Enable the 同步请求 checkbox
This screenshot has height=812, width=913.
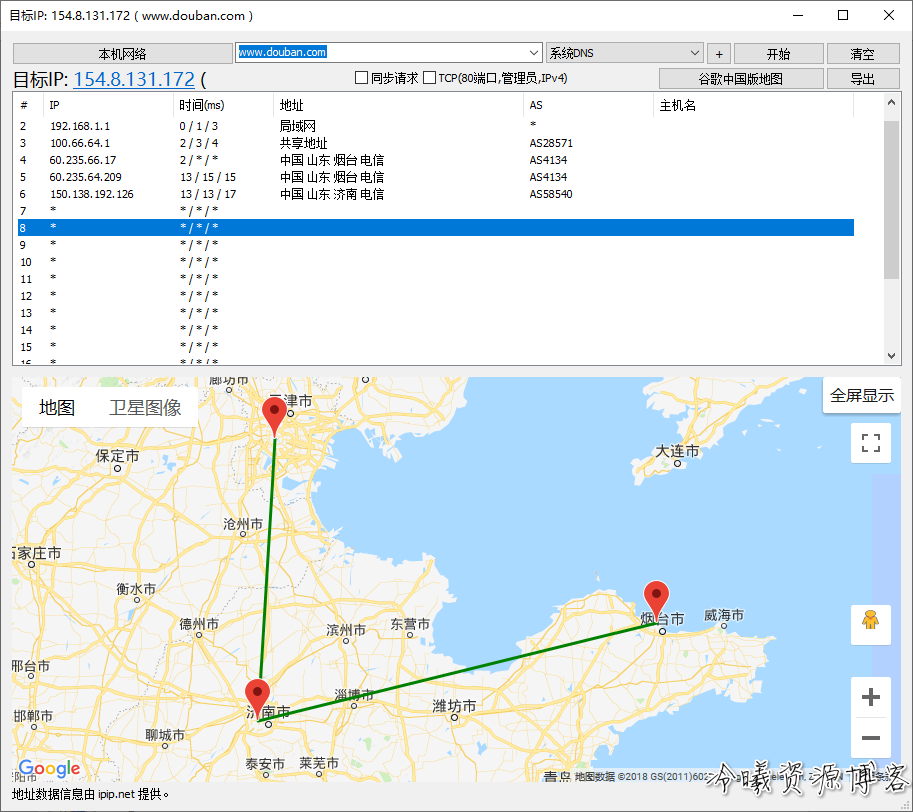click(x=362, y=77)
